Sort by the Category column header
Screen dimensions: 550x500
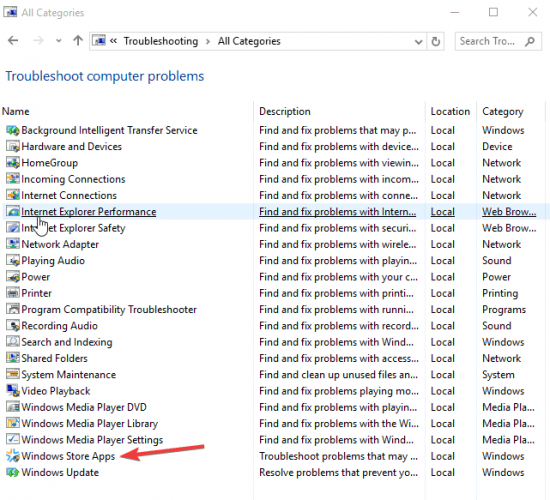click(503, 112)
